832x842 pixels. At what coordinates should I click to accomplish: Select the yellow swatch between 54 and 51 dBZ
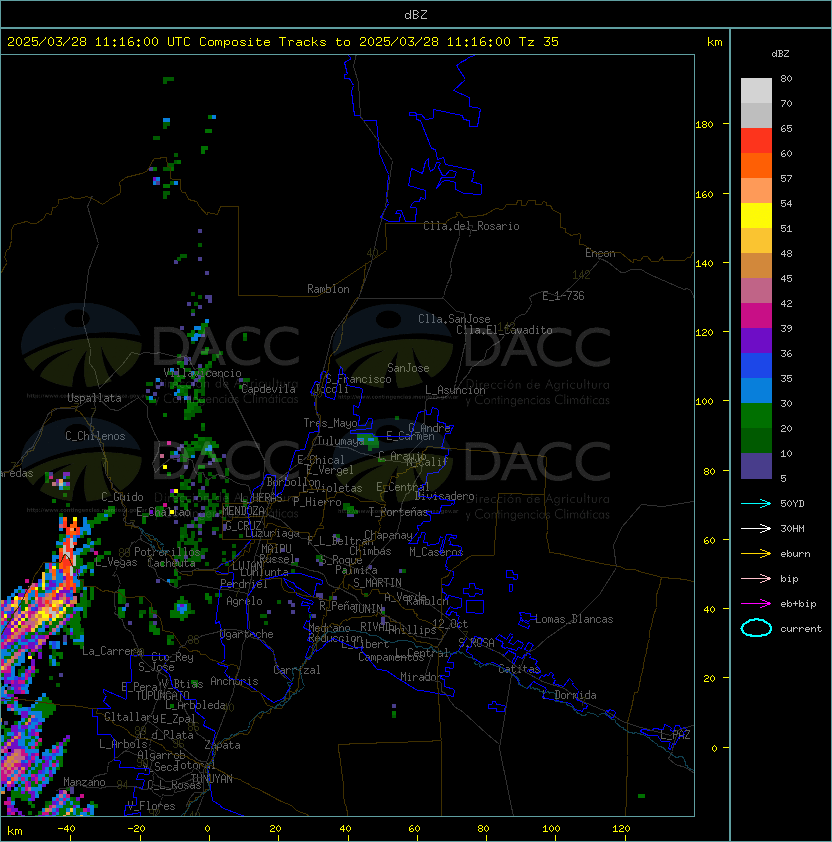[x=756, y=216]
